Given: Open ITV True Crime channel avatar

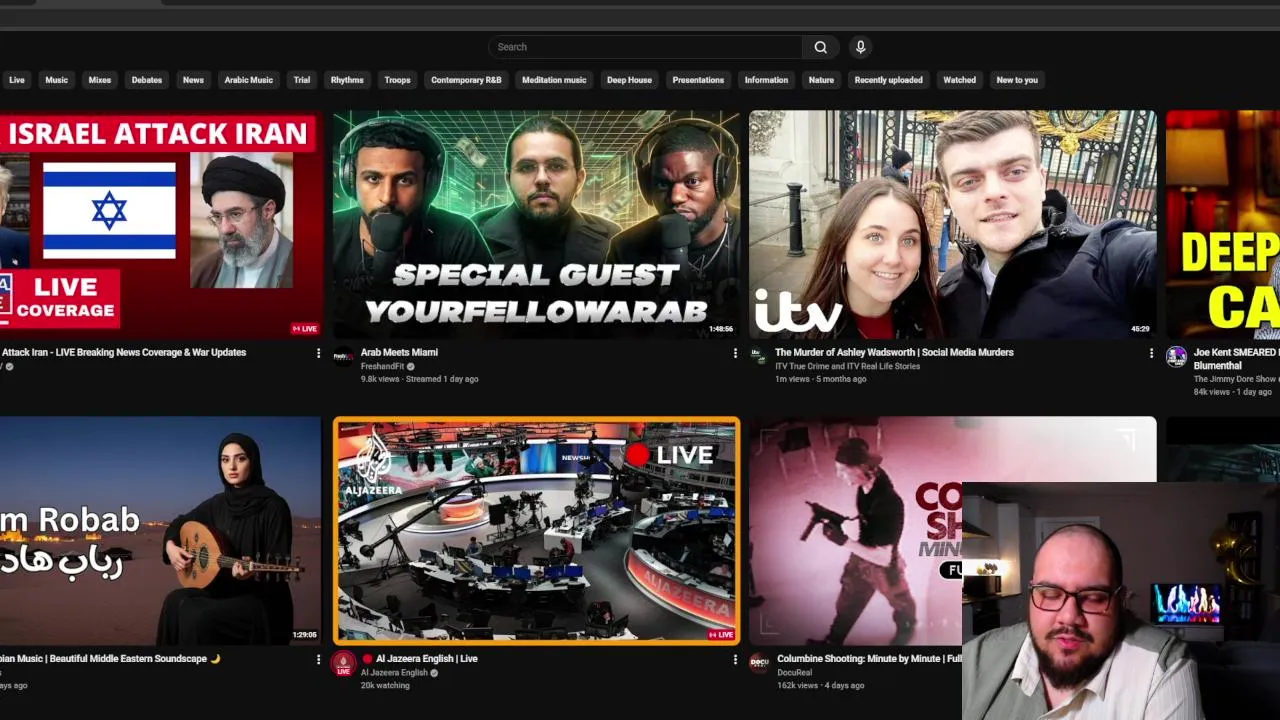Looking at the screenshot, I should [759, 357].
